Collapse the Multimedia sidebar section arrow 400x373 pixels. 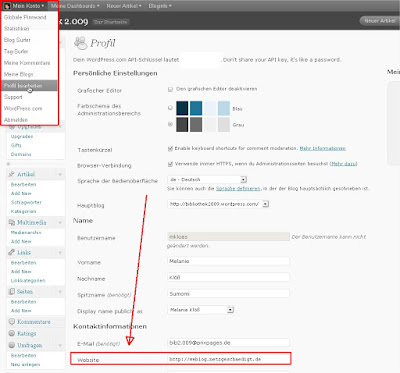[60, 222]
